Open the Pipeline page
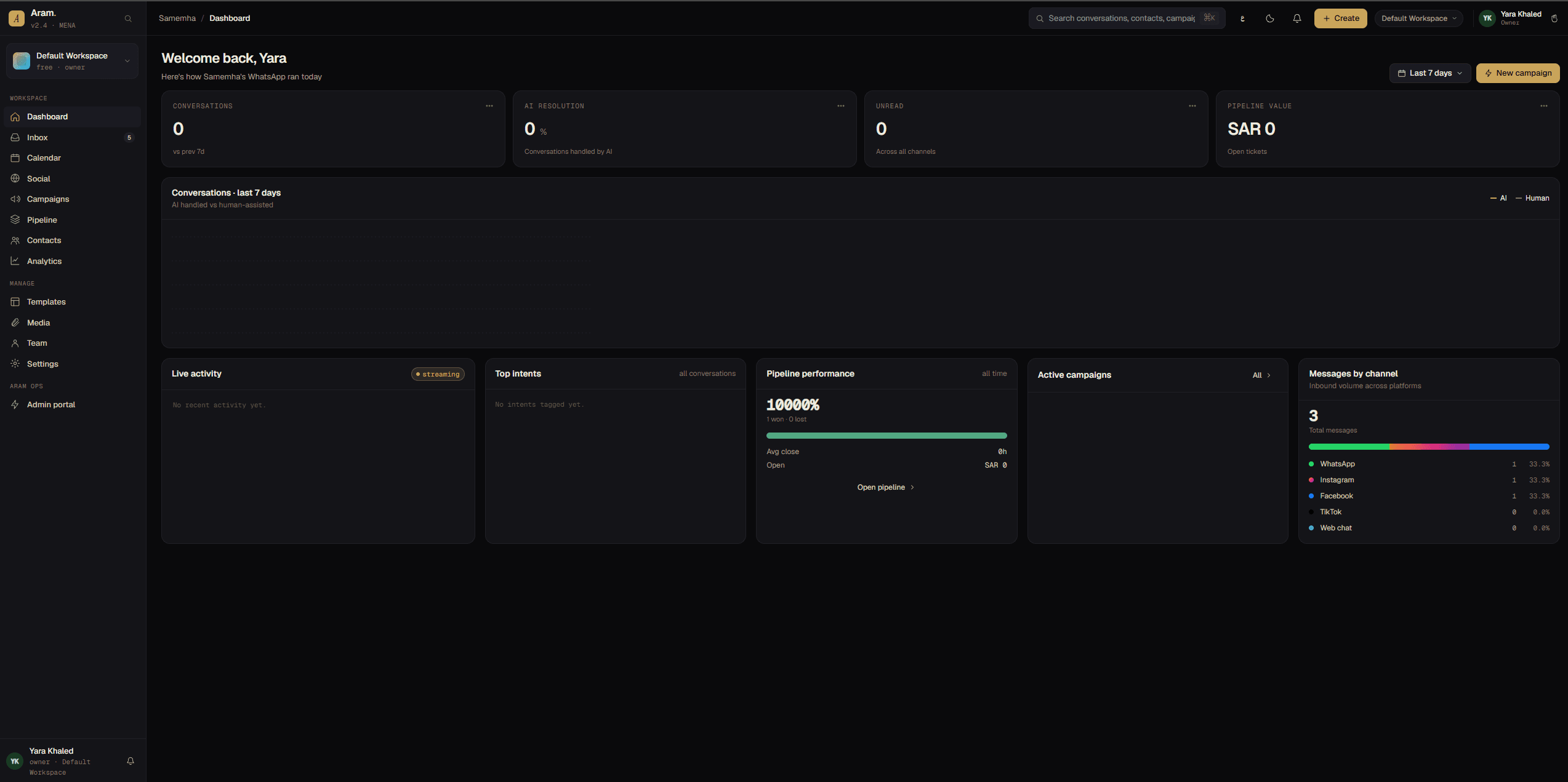Viewport: 1568px width, 782px height. (72, 220)
